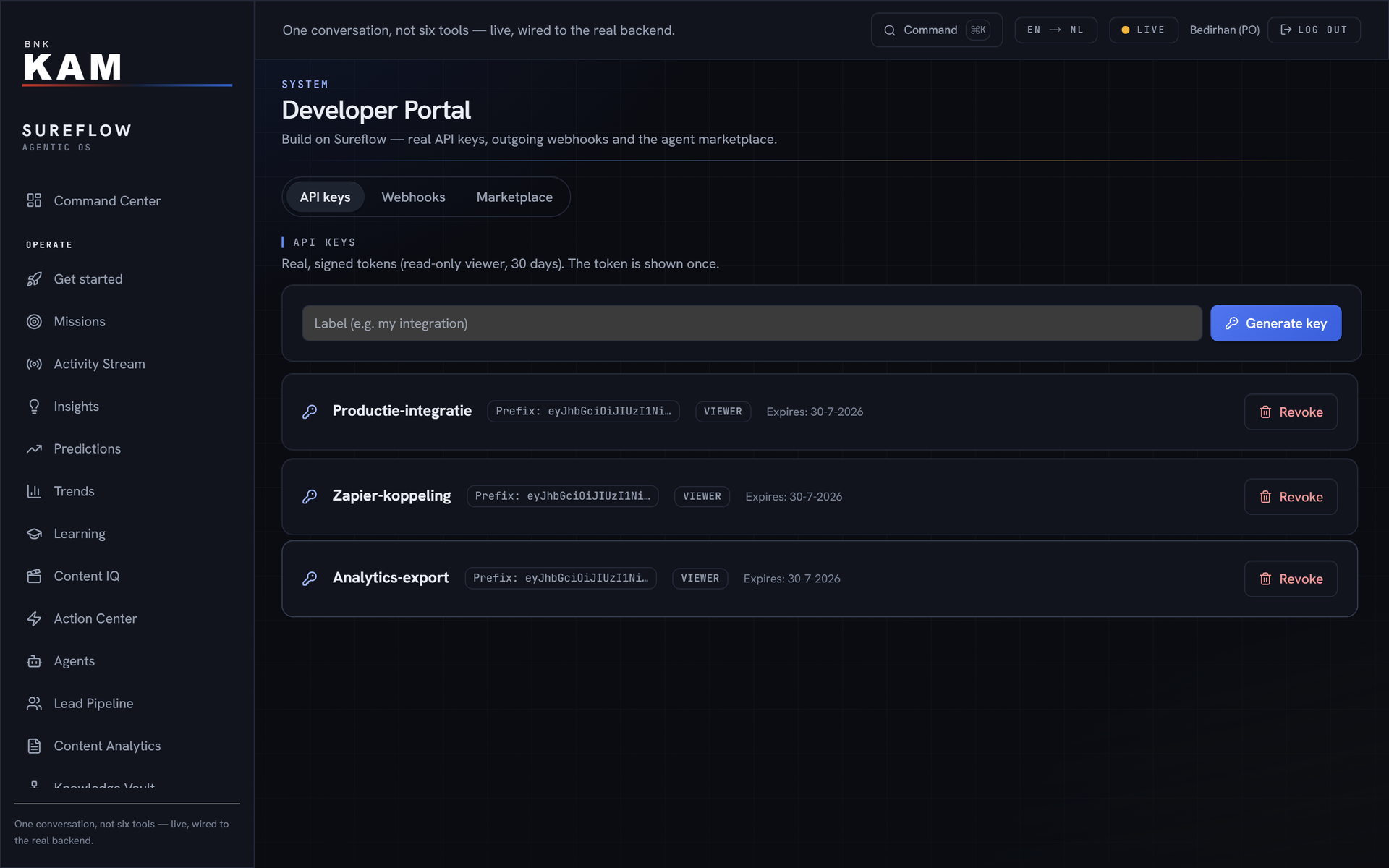Click the Predictions trend arrow icon
Image resolution: width=1389 pixels, height=868 pixels.
pyautogui.click(x=34, y=449)
